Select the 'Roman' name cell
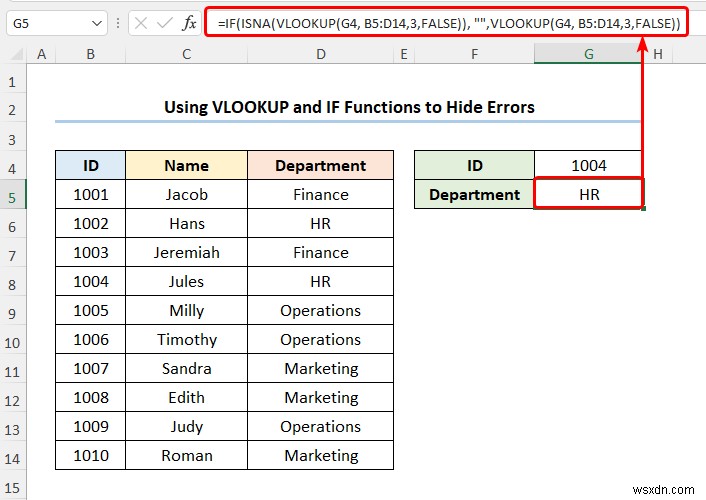 (x=186, y=455)
